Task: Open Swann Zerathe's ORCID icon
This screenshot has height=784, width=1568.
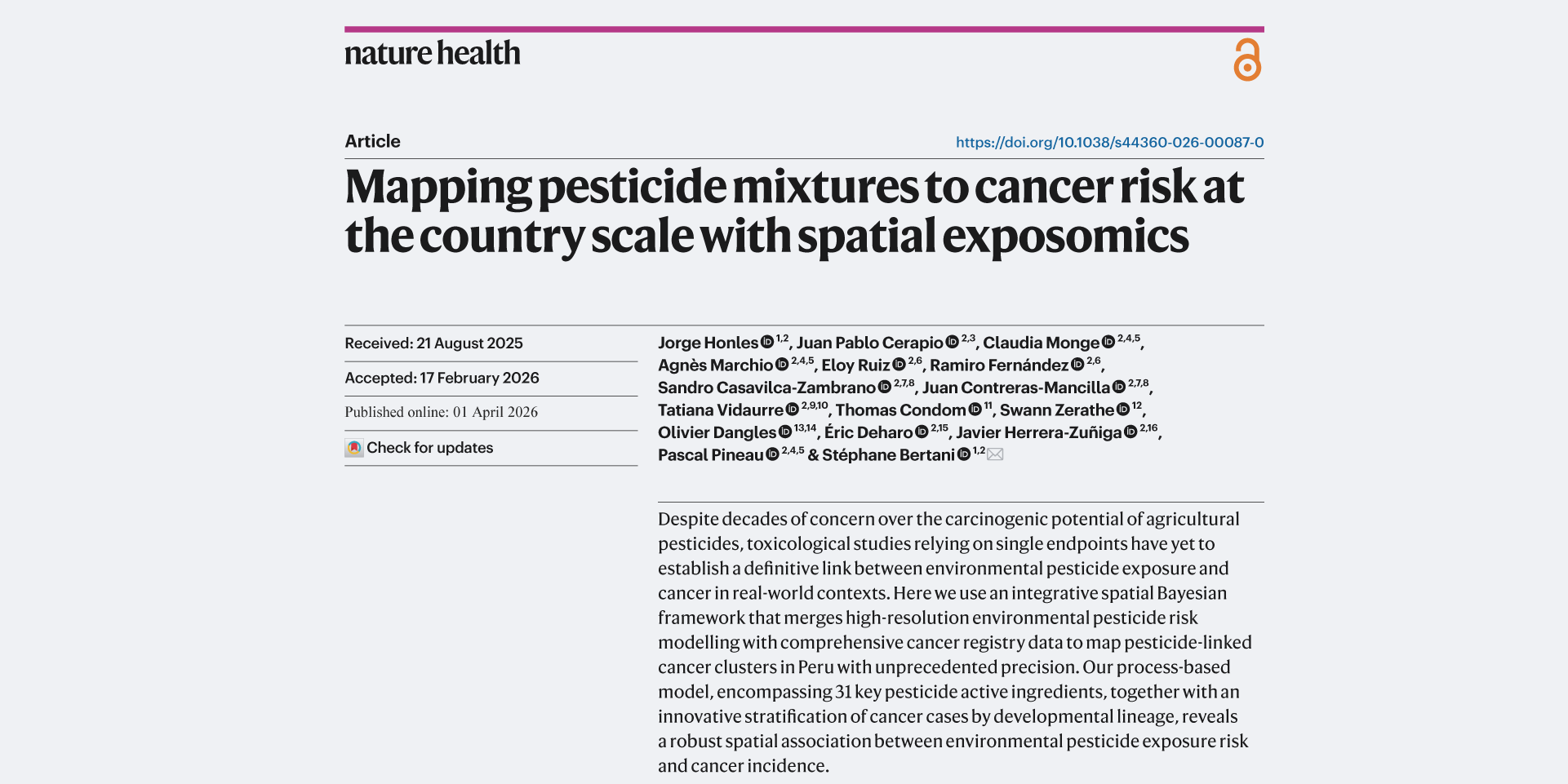Action: tap(1123, 410)
